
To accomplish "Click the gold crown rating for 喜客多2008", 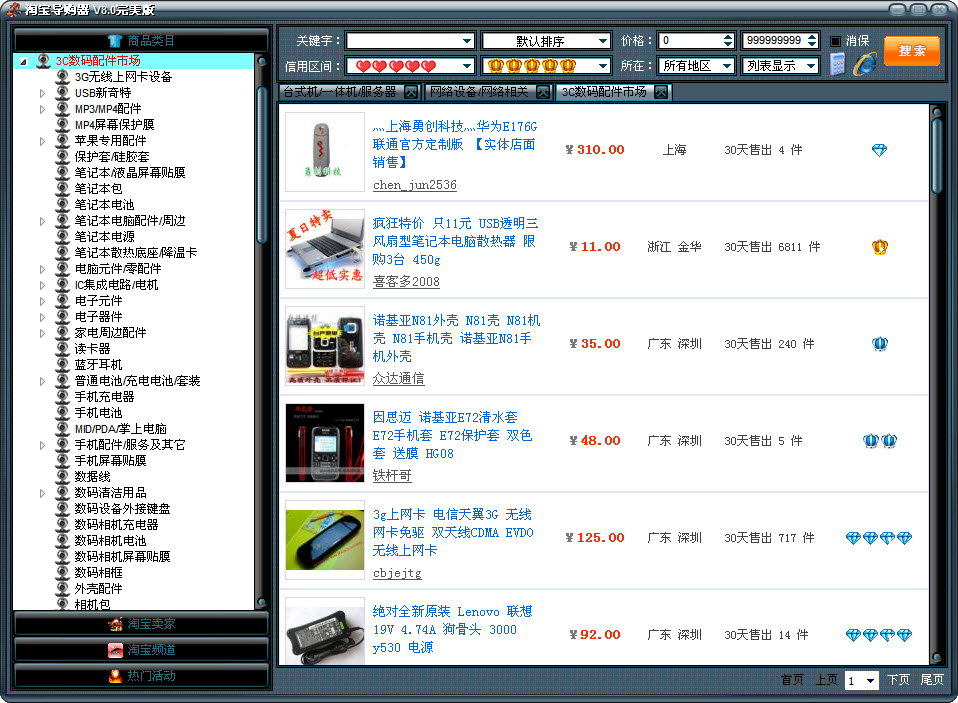I will click(880, 247).
